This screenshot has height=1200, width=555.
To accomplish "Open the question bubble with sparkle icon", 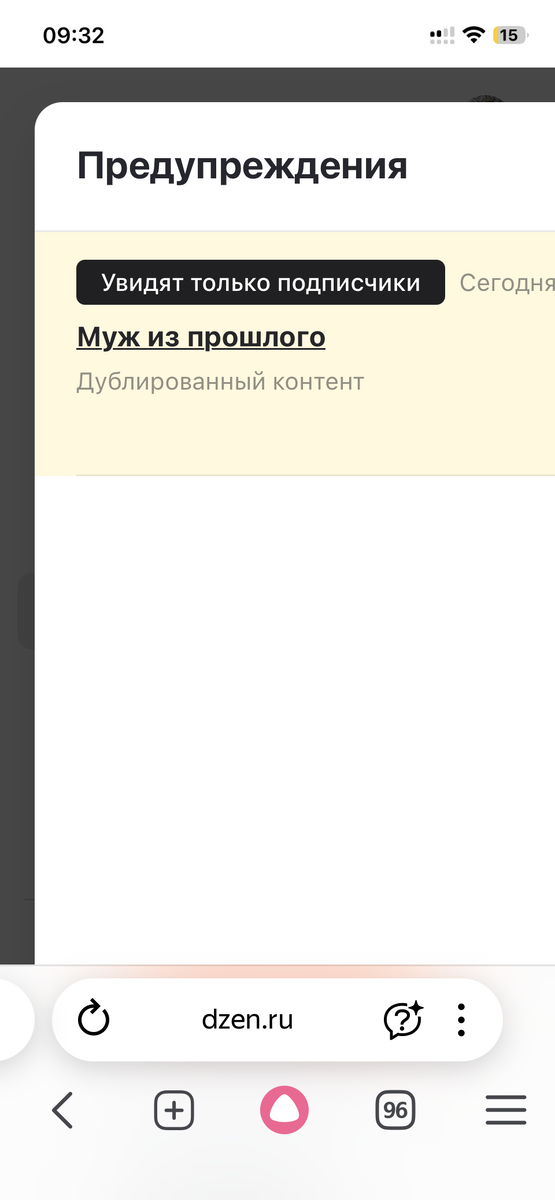I will (x=403, y=1020).
